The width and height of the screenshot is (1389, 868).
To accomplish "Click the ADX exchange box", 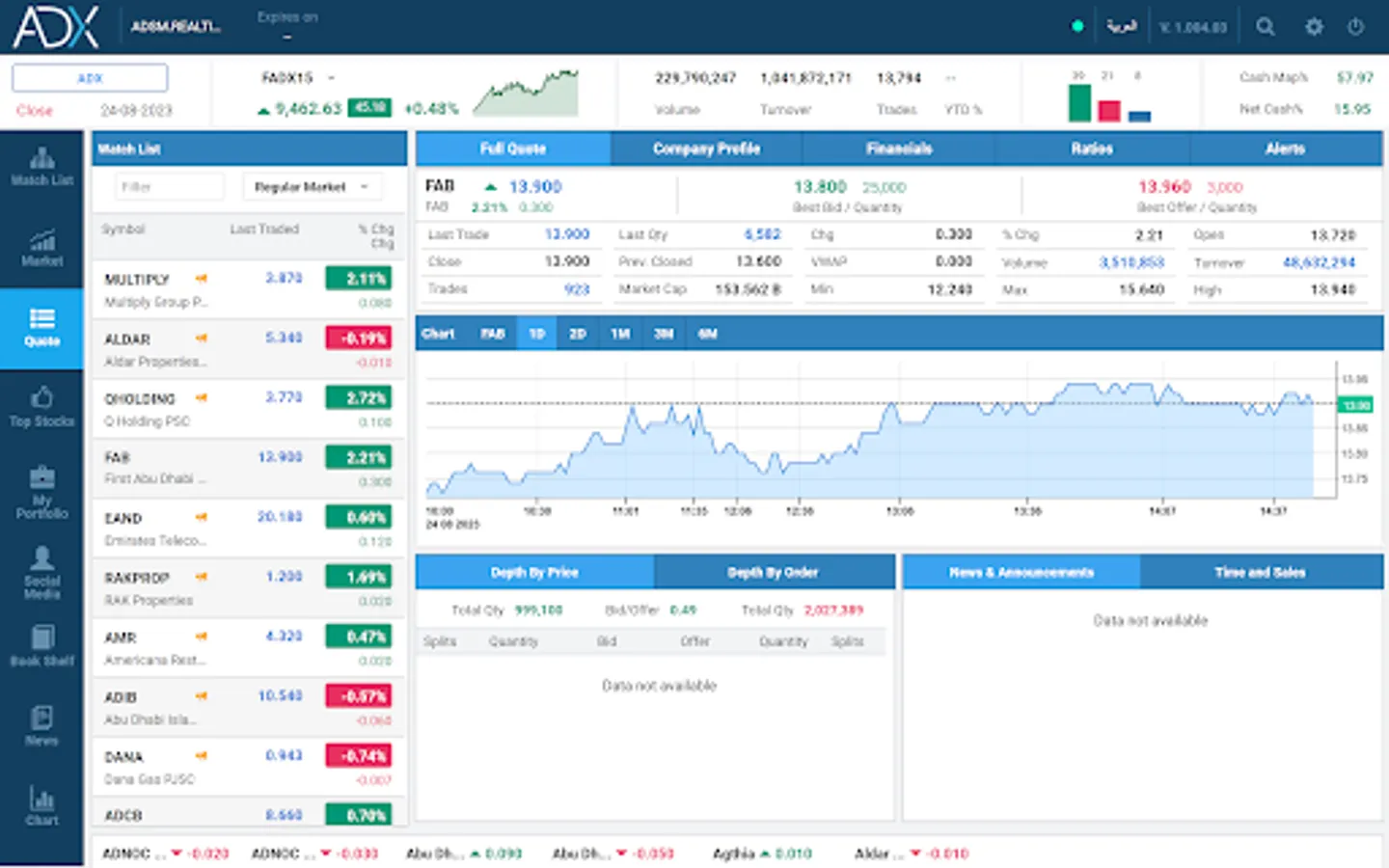I will (90, 78).
